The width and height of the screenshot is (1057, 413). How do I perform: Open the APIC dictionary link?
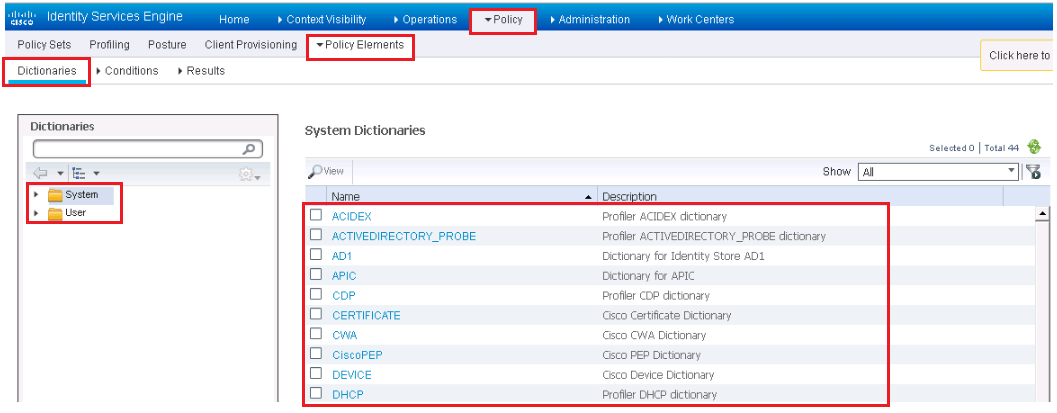pyautogui.click(x=344, y=276)
